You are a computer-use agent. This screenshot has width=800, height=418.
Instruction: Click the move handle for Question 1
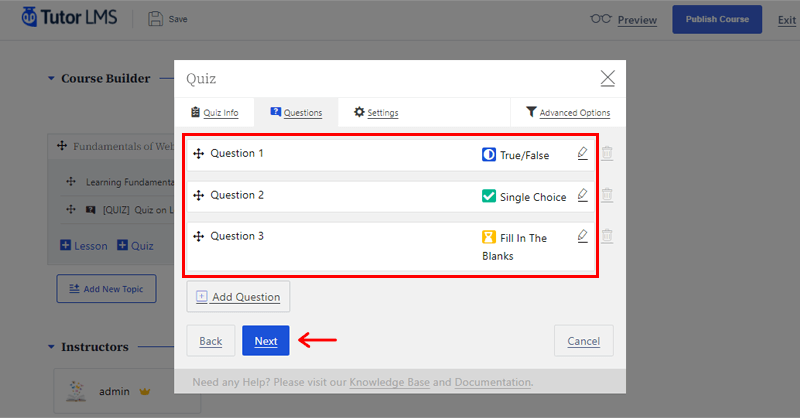pyautogui.click(x=198, y=153)
